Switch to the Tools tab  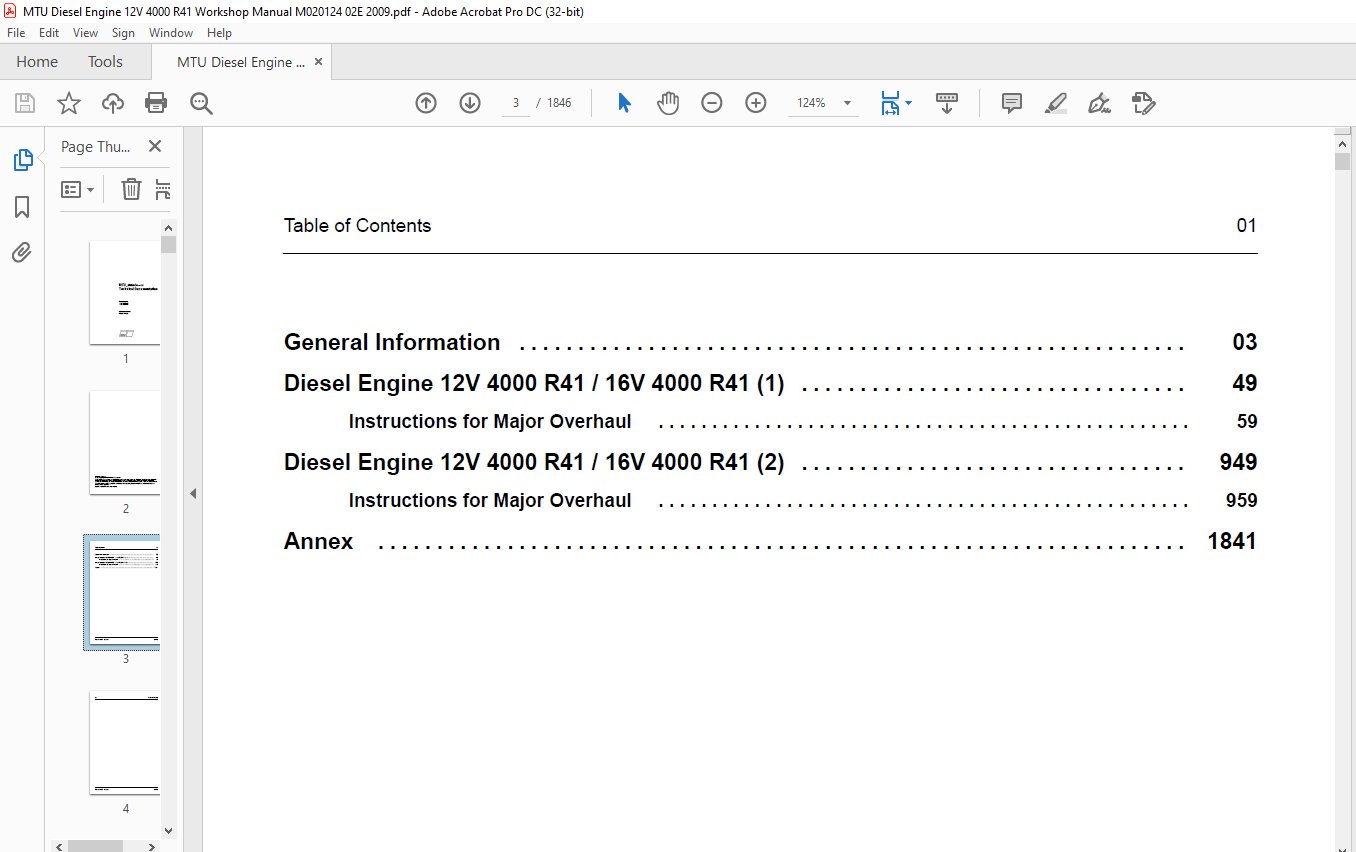(105, 62)
